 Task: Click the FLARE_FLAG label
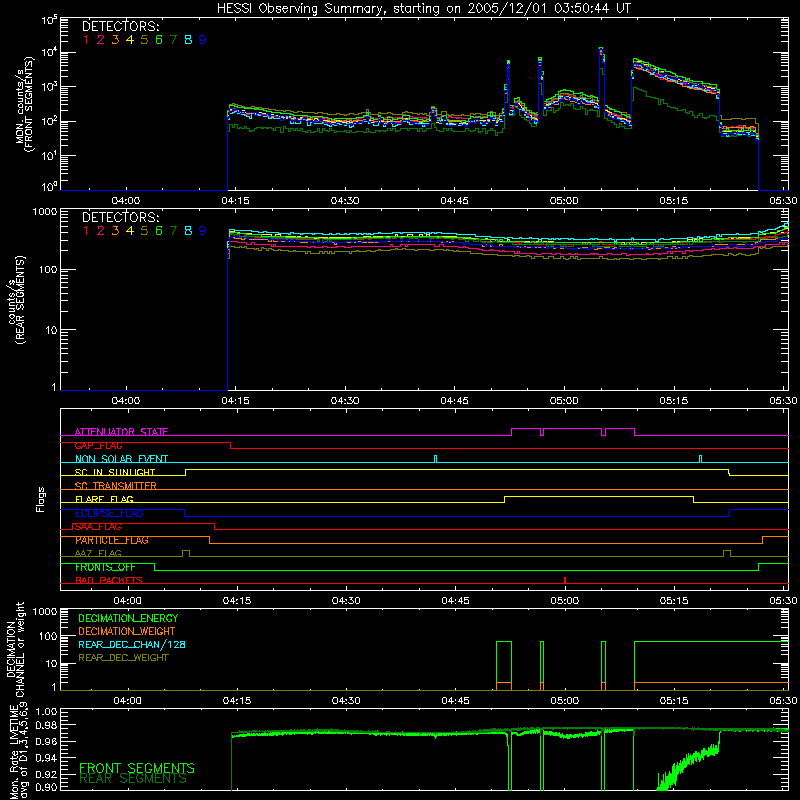pos(105,499)
